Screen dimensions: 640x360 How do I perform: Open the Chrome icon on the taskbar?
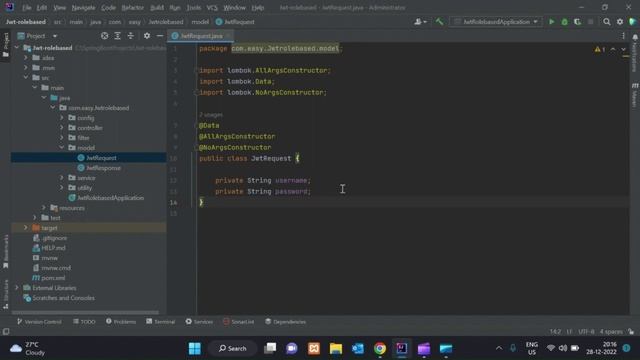[x=380, y=348]
